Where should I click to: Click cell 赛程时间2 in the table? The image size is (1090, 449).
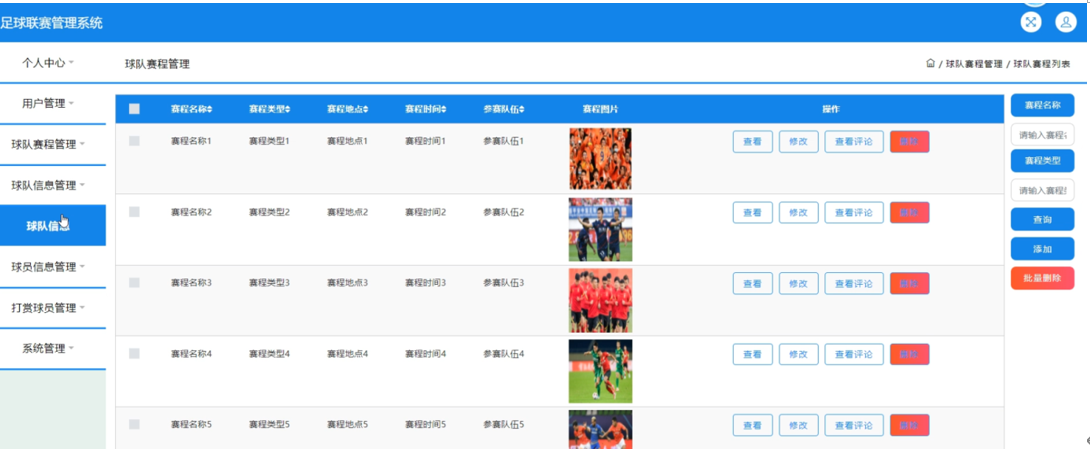(425, 212)
